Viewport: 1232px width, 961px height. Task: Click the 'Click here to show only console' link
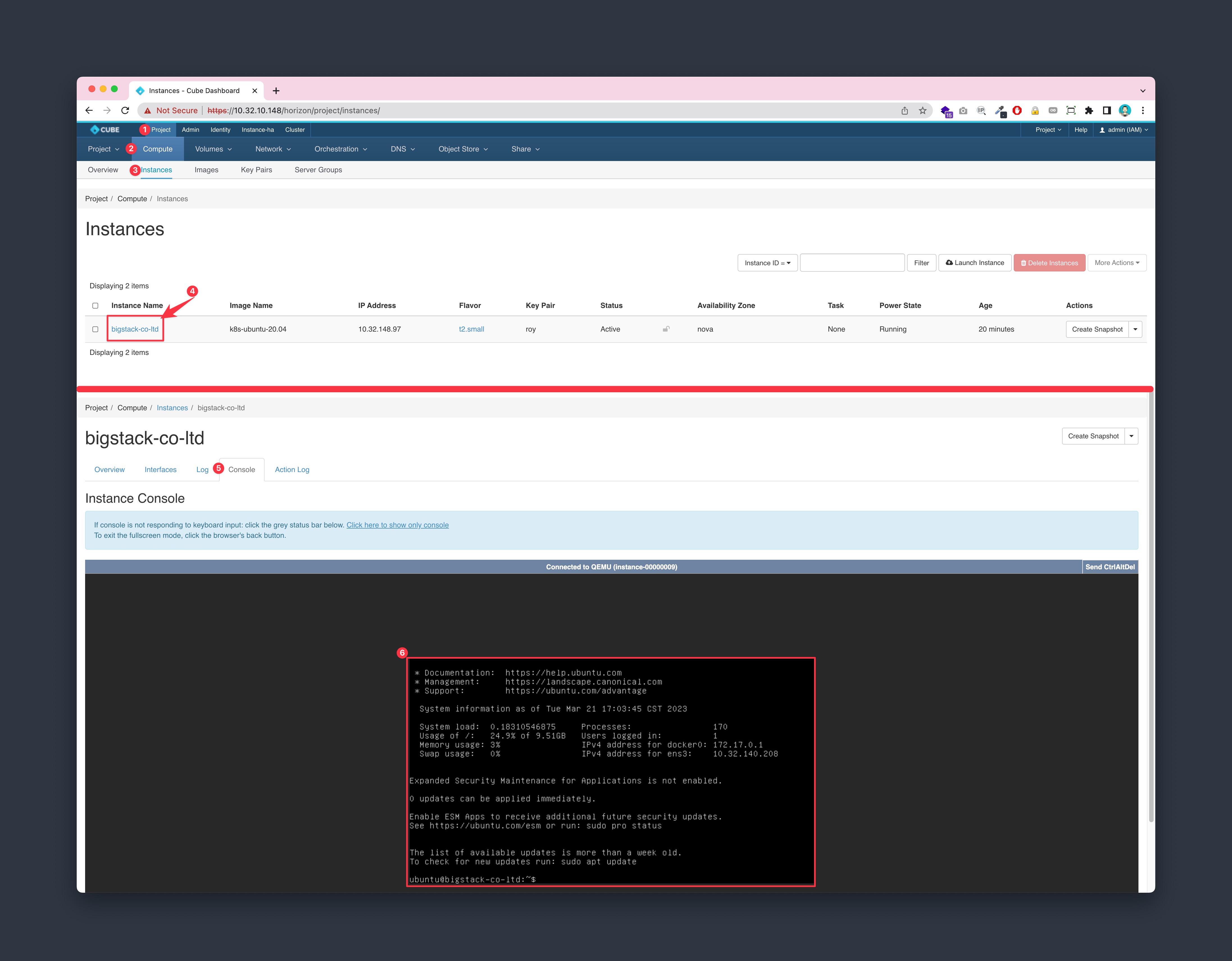pos(398,525)
